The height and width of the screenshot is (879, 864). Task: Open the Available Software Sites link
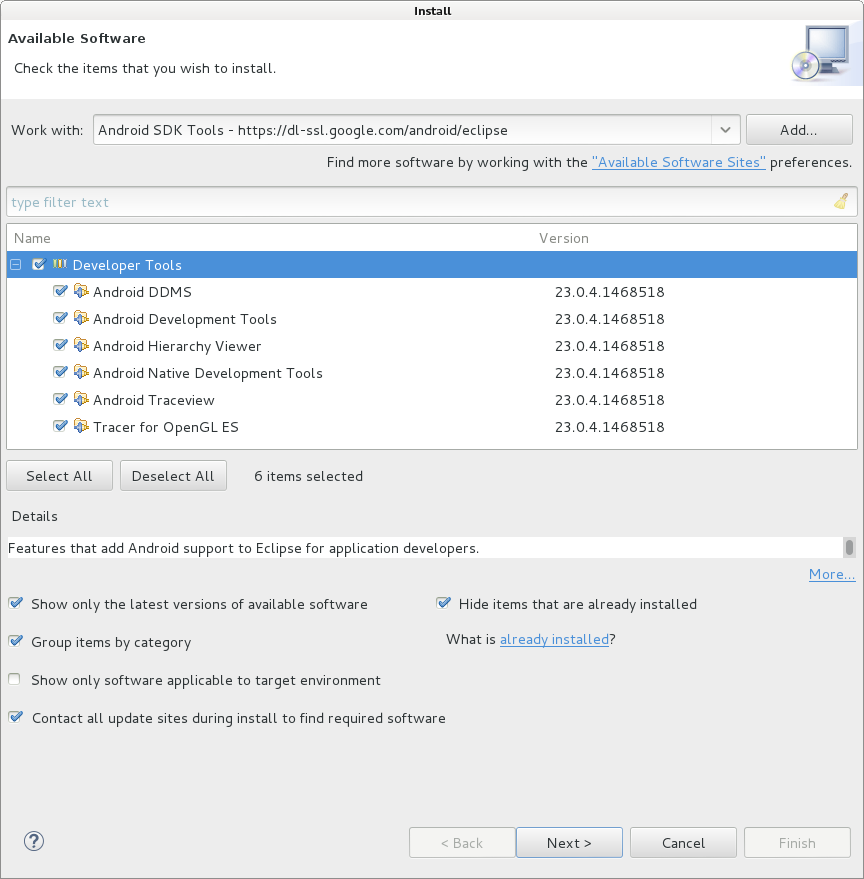click(x=678, y=163)
